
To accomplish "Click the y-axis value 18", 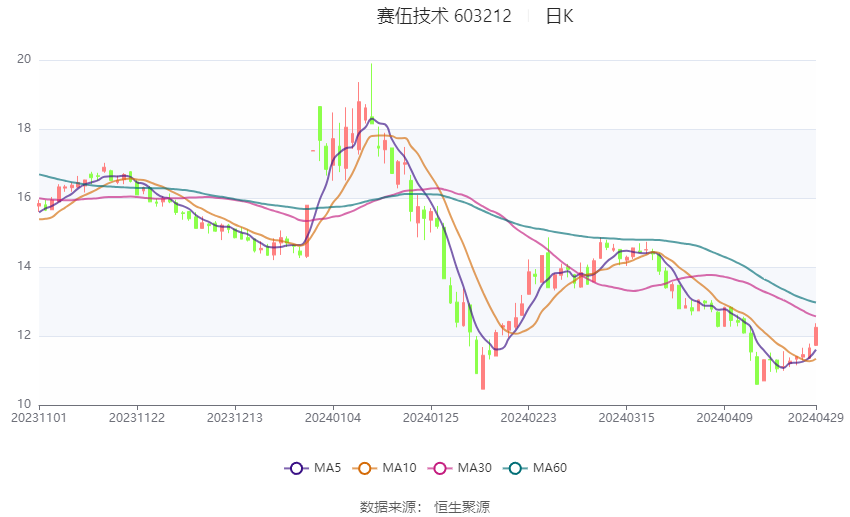I will pos(24,128).
